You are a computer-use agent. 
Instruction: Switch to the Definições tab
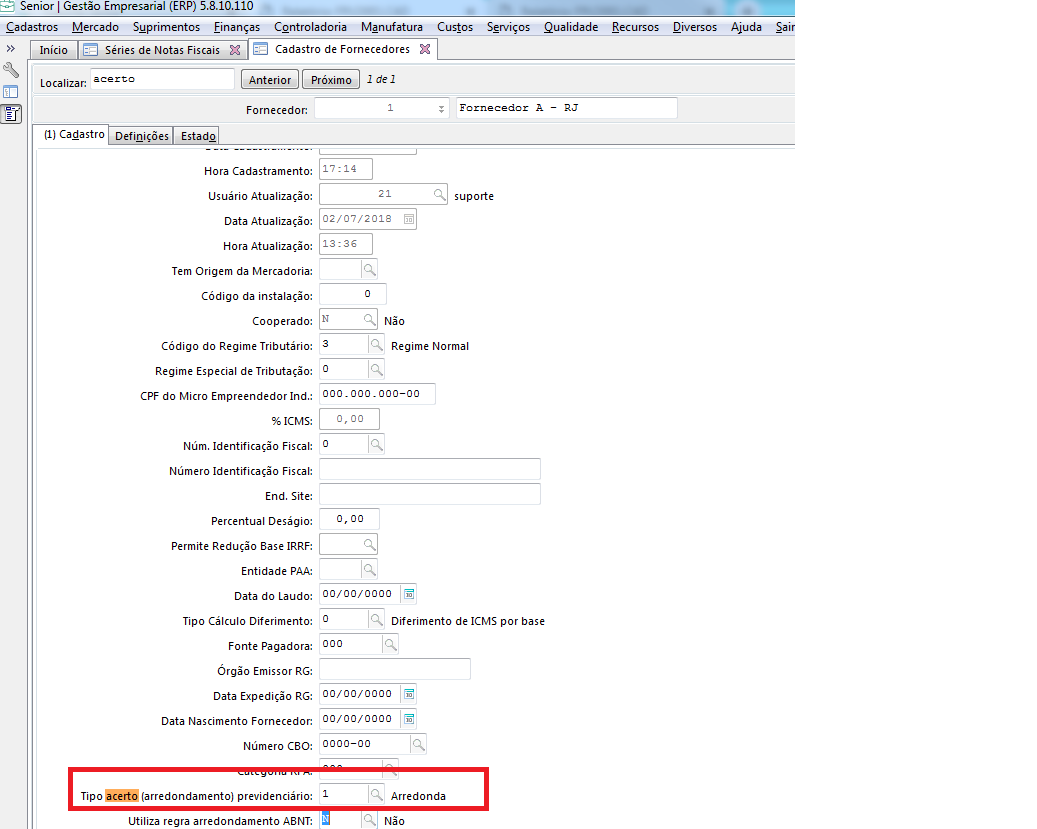click(x=141, y=136)
